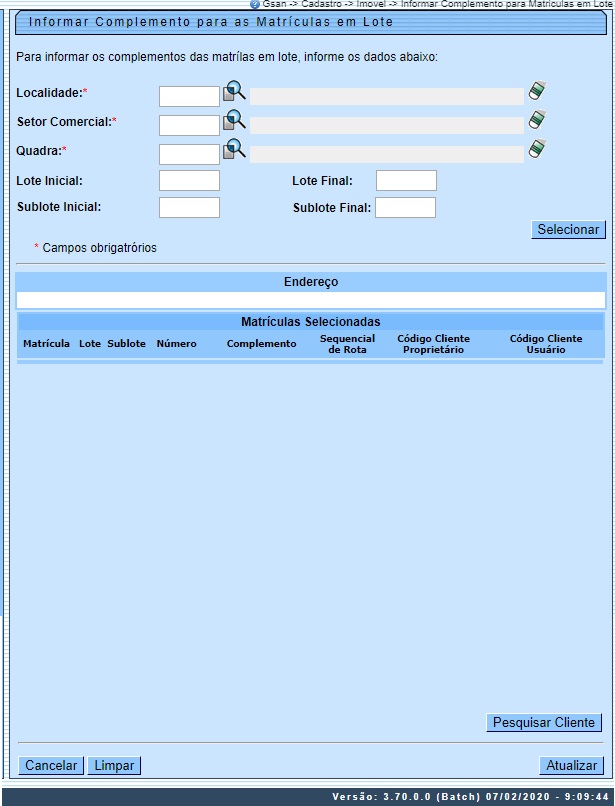Clear Quadra with the eraser icon
Image resolution: width=615 pixels, height=806 pixels.
tap(537, 150)
